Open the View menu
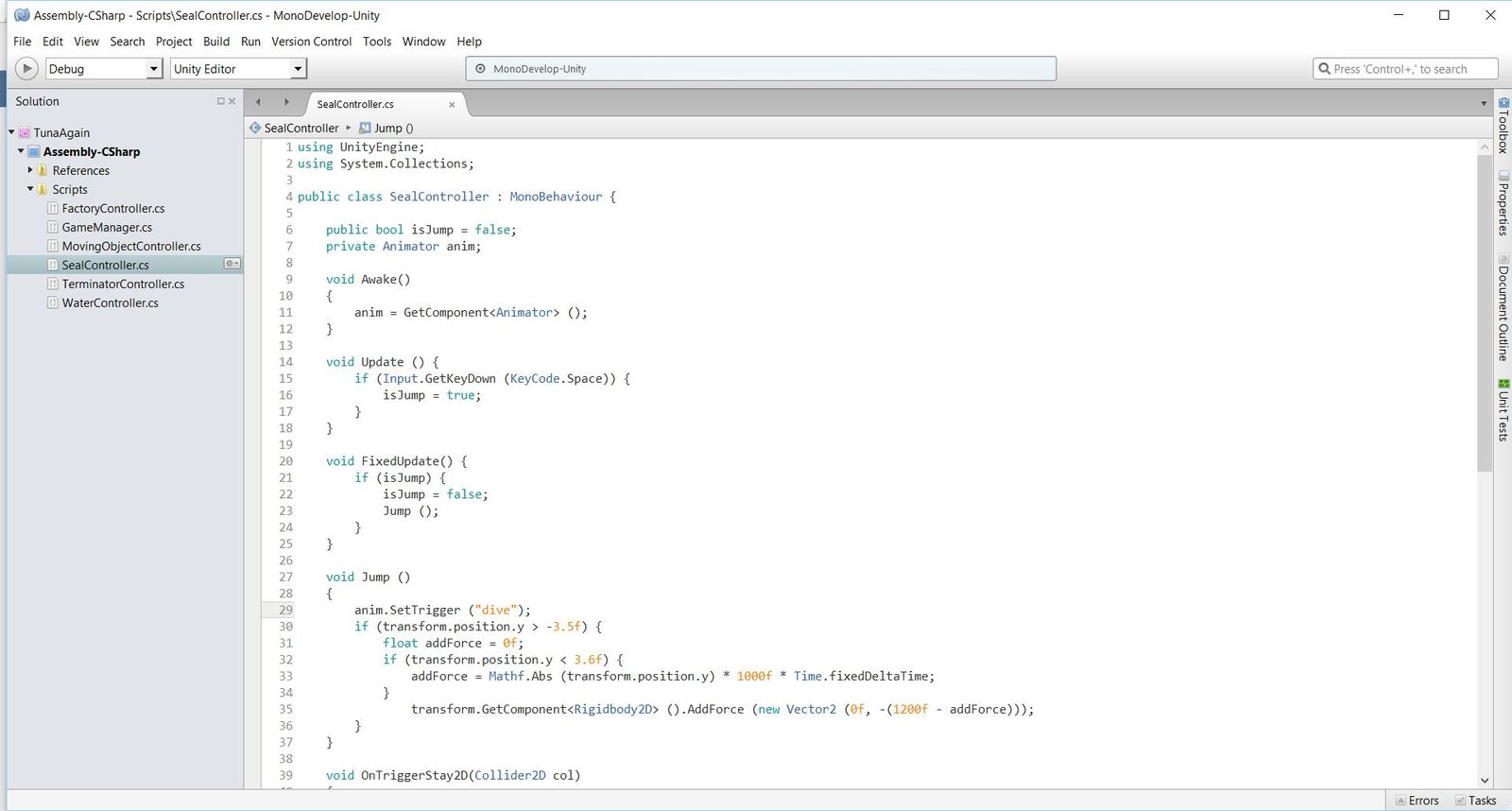Screen dimensions: 1512x811 (x=86, y=42)
